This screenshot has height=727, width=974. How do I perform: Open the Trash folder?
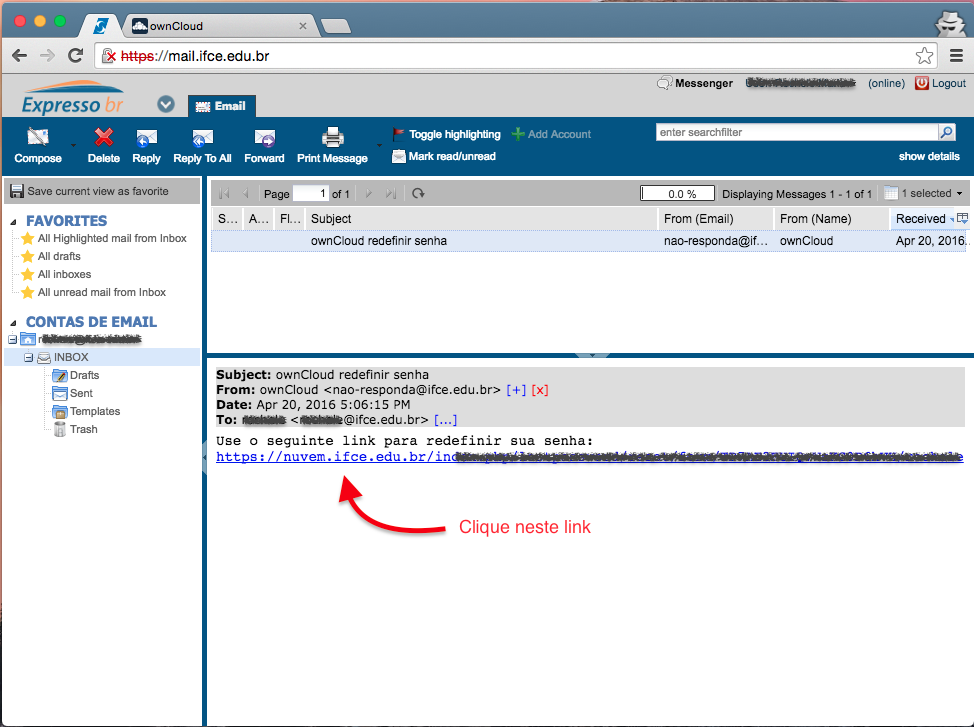(x=83, y=429)
